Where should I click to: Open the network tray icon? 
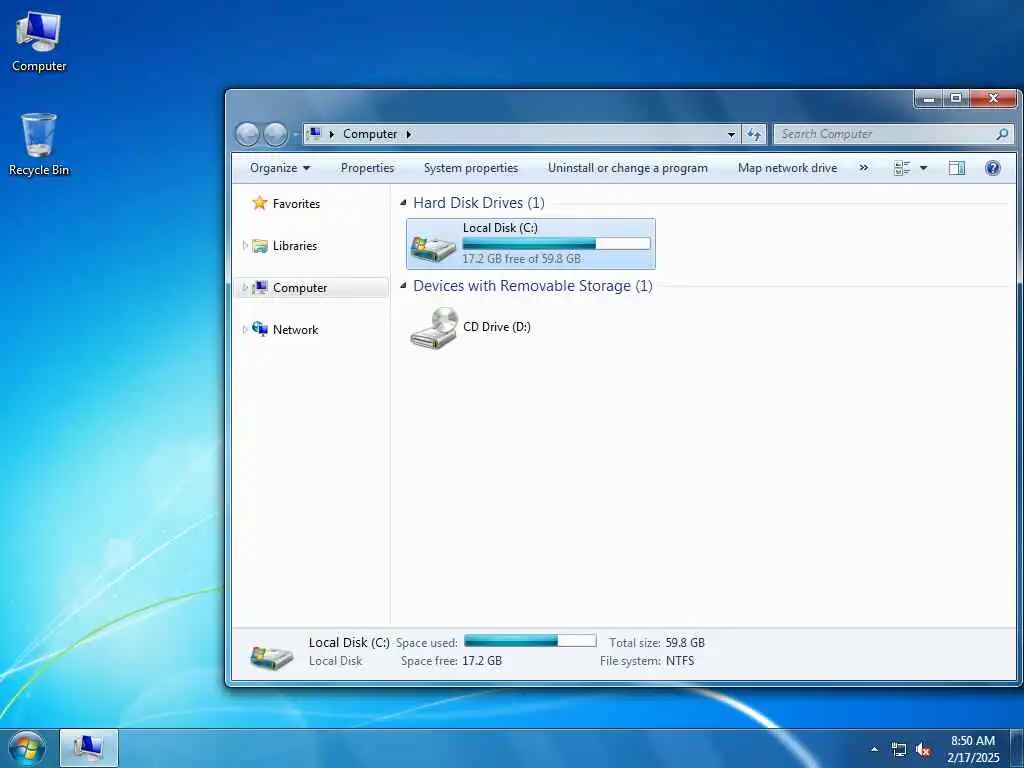(899, 750)
